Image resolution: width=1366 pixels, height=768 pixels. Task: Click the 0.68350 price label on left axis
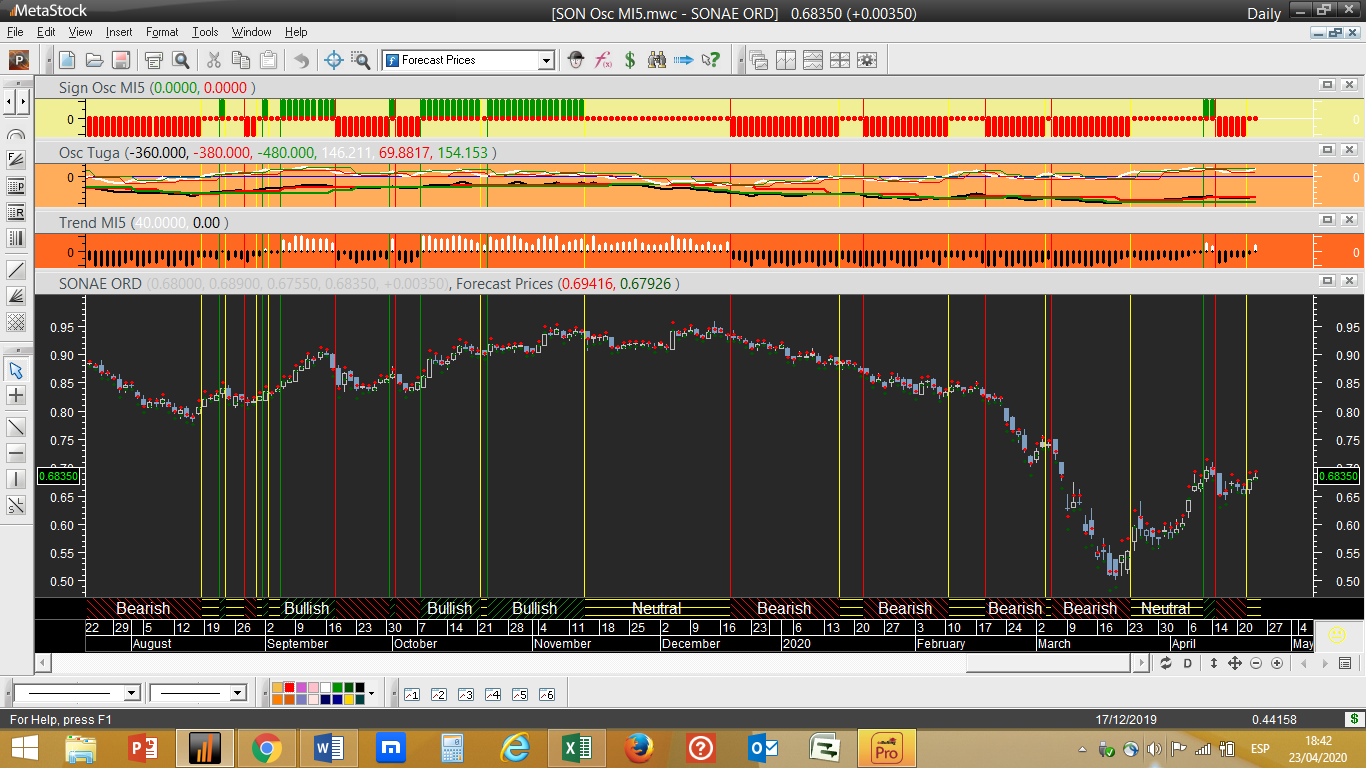coord(58,476)
